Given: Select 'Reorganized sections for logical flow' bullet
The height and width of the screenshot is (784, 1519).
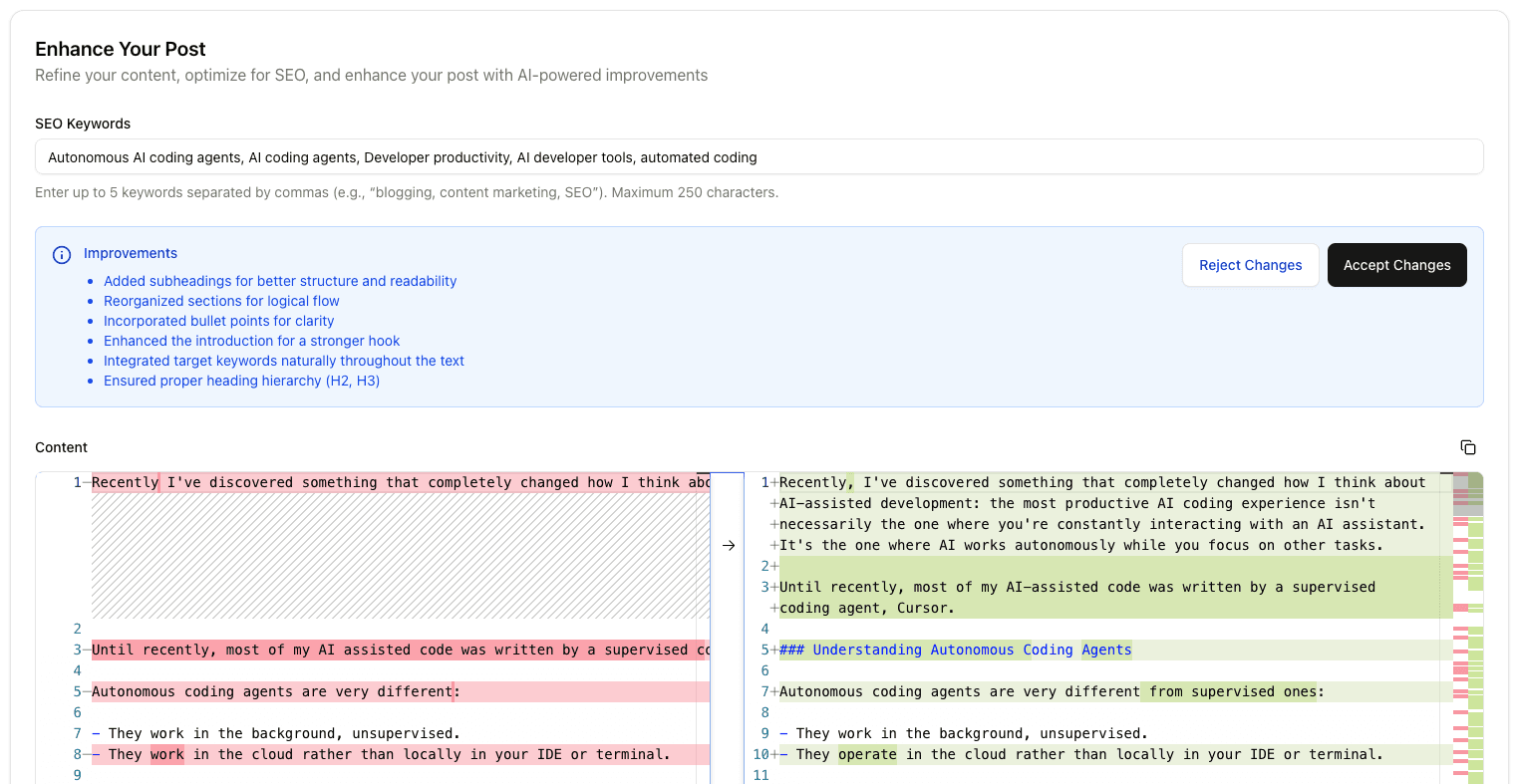Looking at the screenshot, I should [x=221, y=301].
